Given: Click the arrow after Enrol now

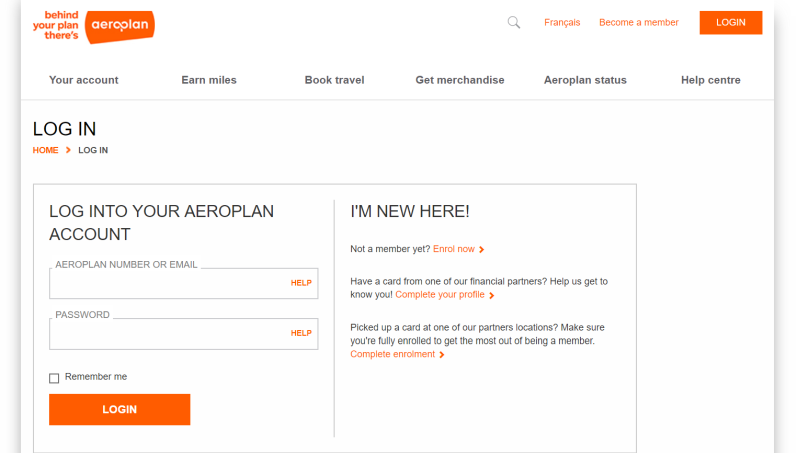Looking at the screenshot, I should click(x=482, y=250).
